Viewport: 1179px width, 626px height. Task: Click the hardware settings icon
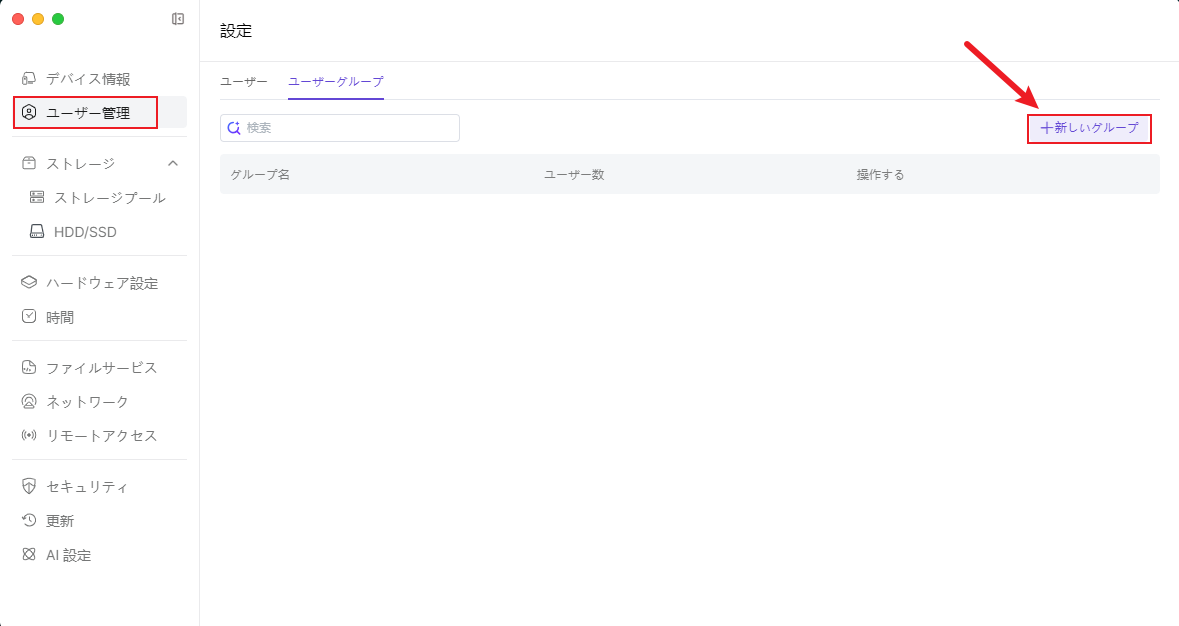click(x=29, y=283)
